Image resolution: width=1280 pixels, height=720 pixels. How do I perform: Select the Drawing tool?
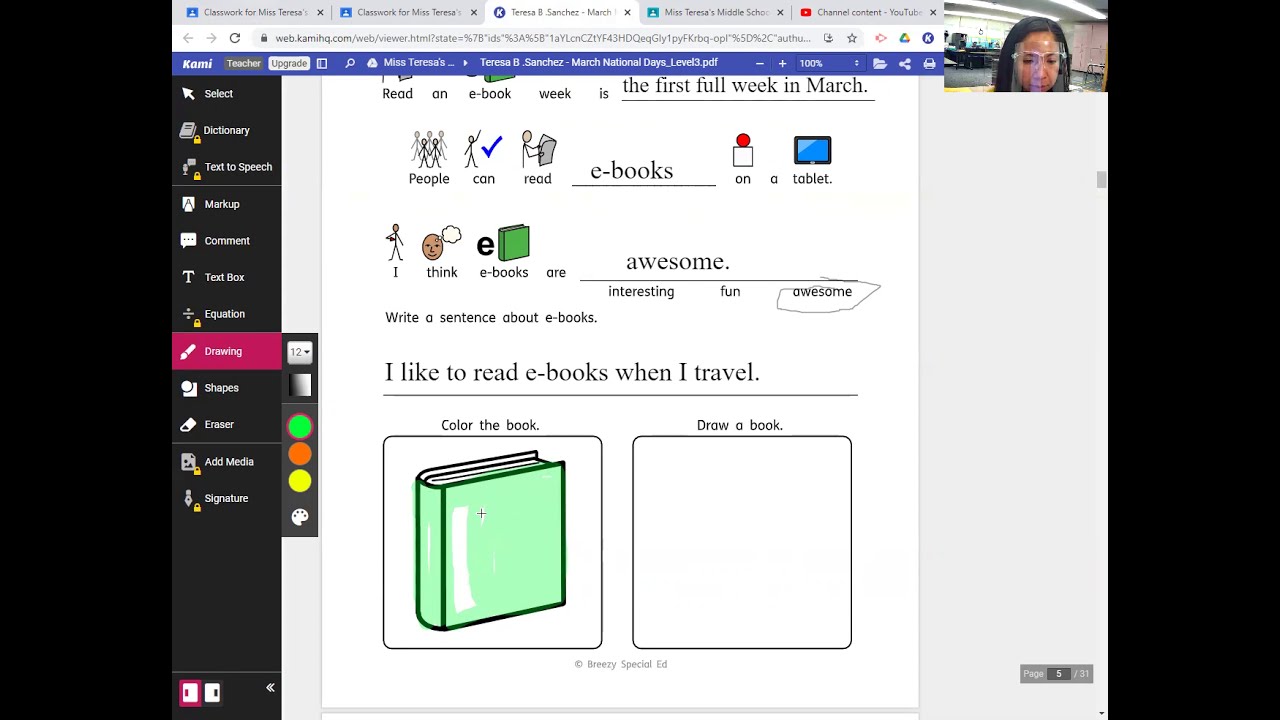(227, 351)
